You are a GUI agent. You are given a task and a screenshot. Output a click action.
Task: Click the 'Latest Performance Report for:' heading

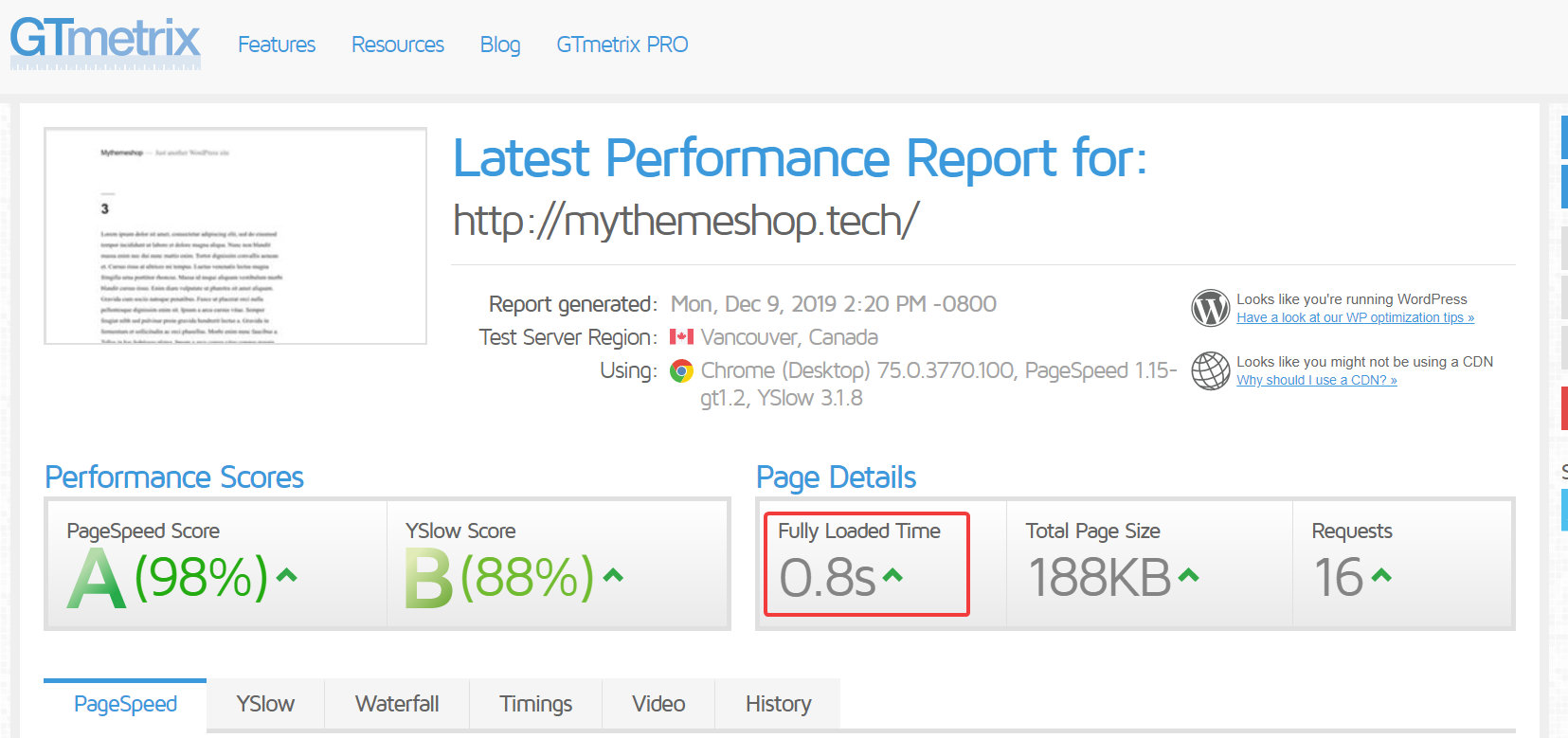[x=801, y=158]
